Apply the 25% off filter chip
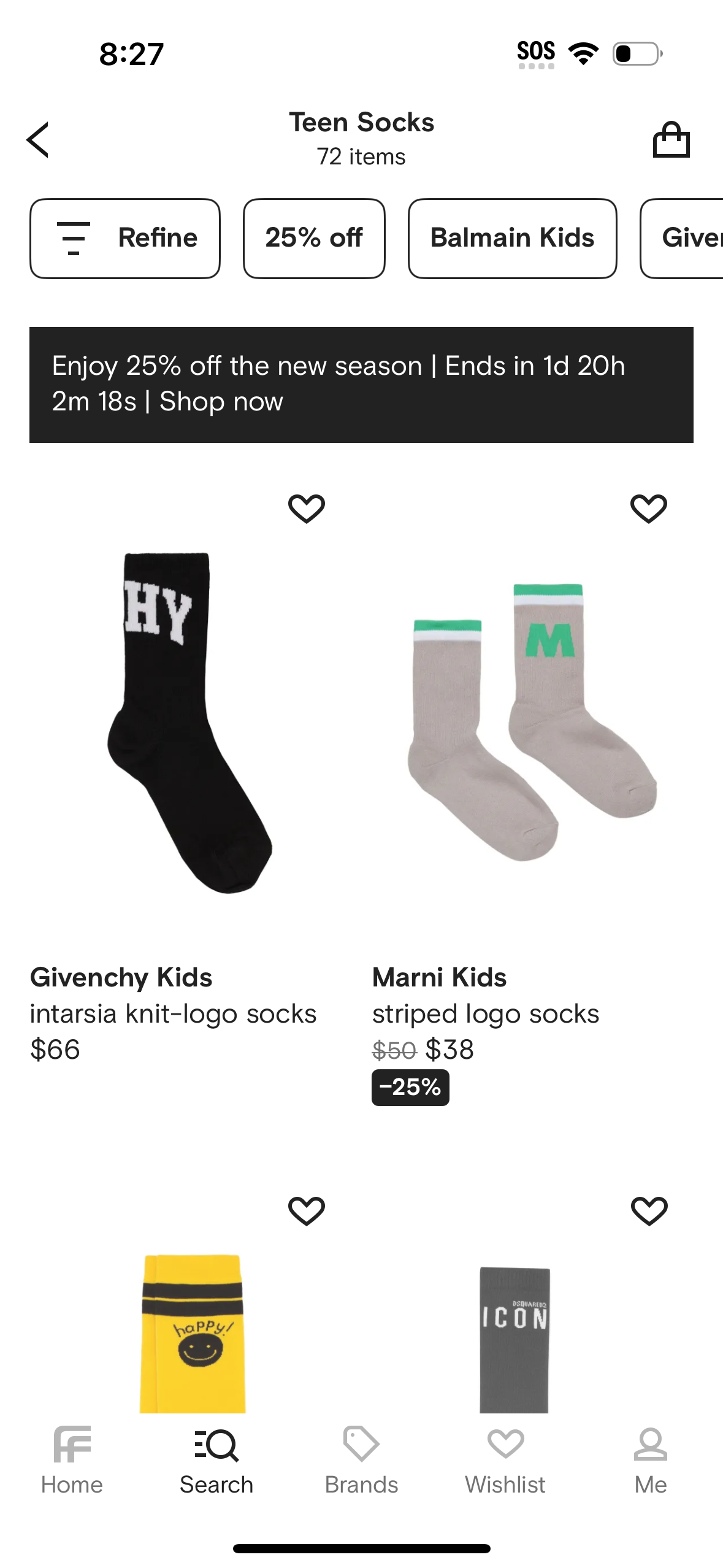The height and width of the screenshot is (1568, 723). pos(314,238)
